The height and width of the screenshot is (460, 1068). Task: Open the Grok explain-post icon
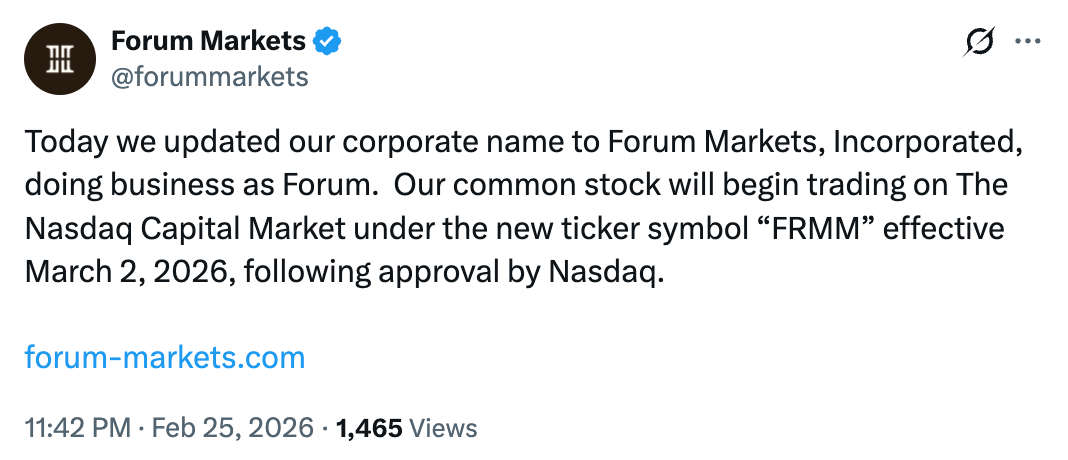coord(979,41)
